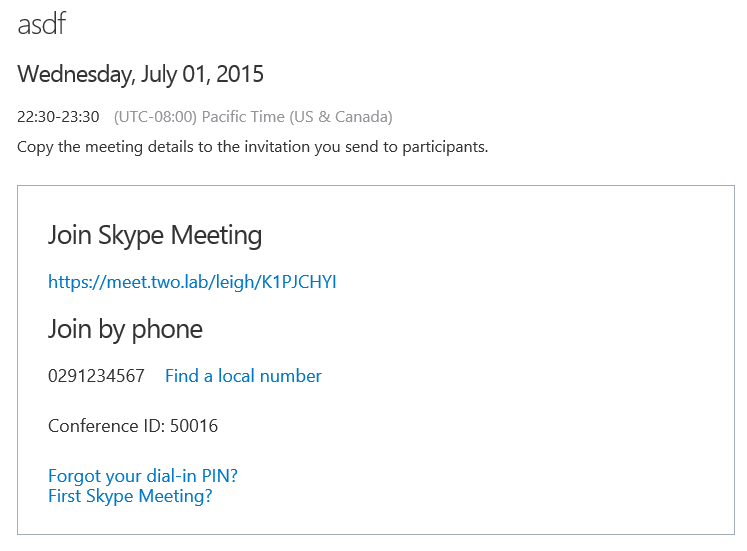Click the Find a local number link
The width and height of the screenshot is (747, 551).
click(x=243, y=376)
